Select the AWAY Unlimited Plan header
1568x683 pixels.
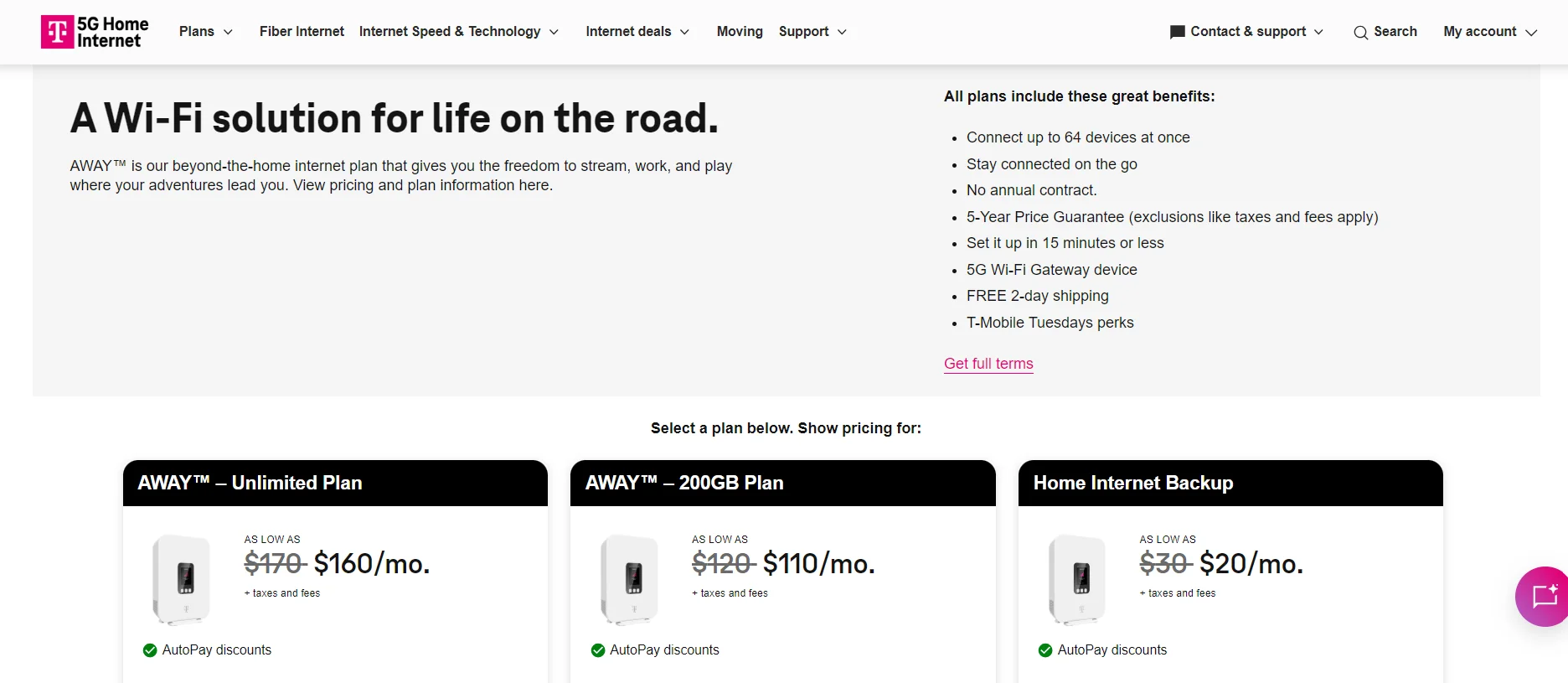(x=335, y=483)
